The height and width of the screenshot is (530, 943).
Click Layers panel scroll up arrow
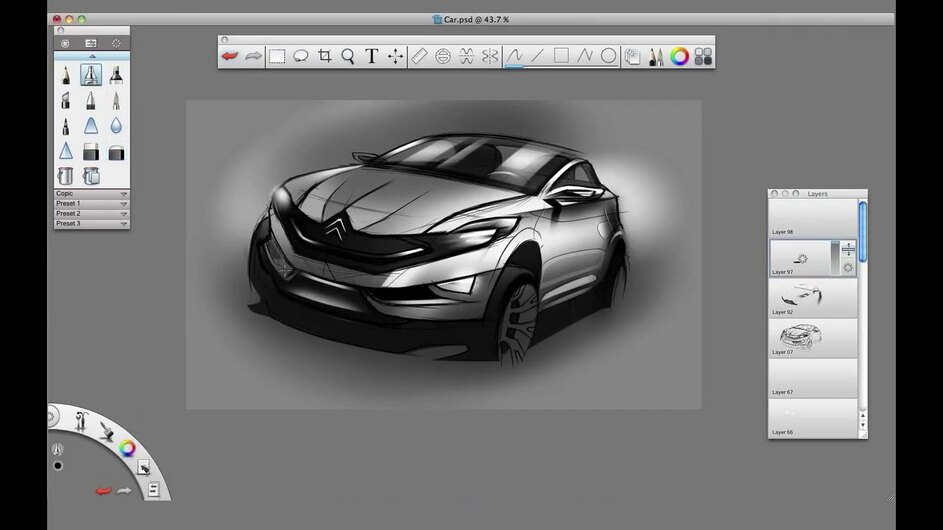863,416
